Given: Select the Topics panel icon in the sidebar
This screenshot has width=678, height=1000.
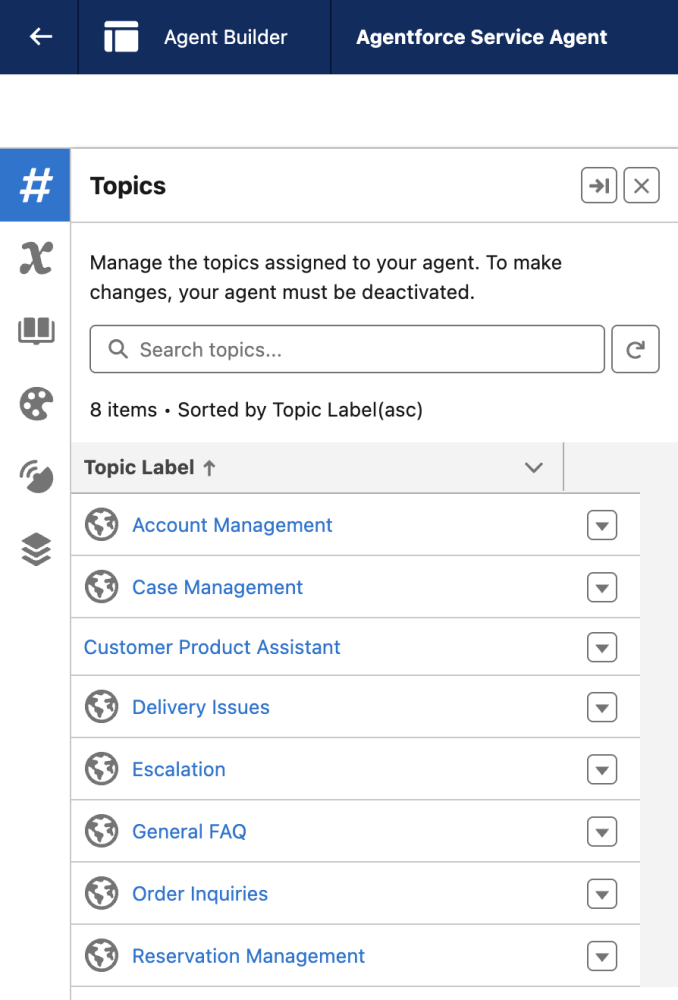Looking at the screenshot, I should 35,185.
